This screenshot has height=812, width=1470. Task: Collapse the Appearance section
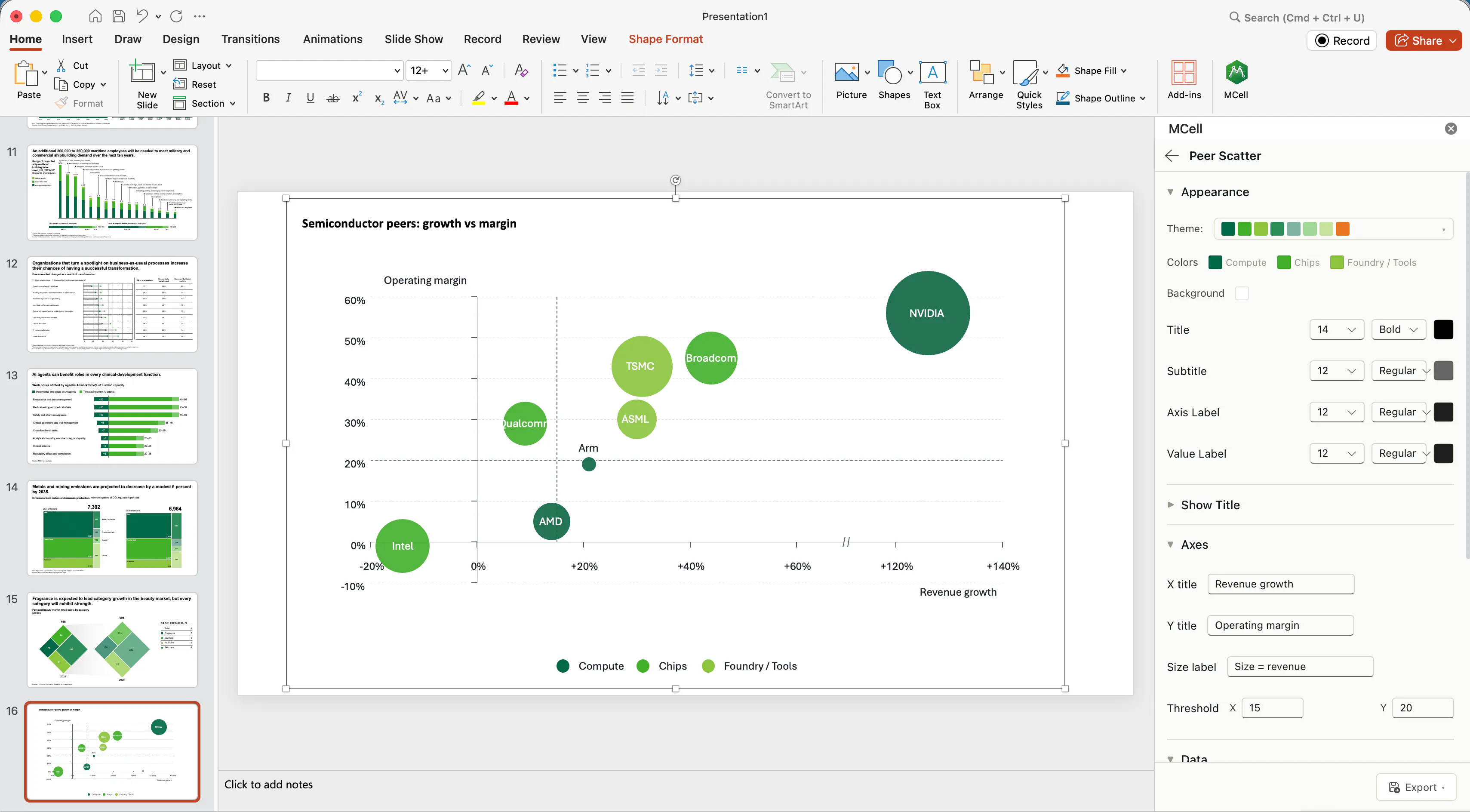click(x=1171, y=192)
